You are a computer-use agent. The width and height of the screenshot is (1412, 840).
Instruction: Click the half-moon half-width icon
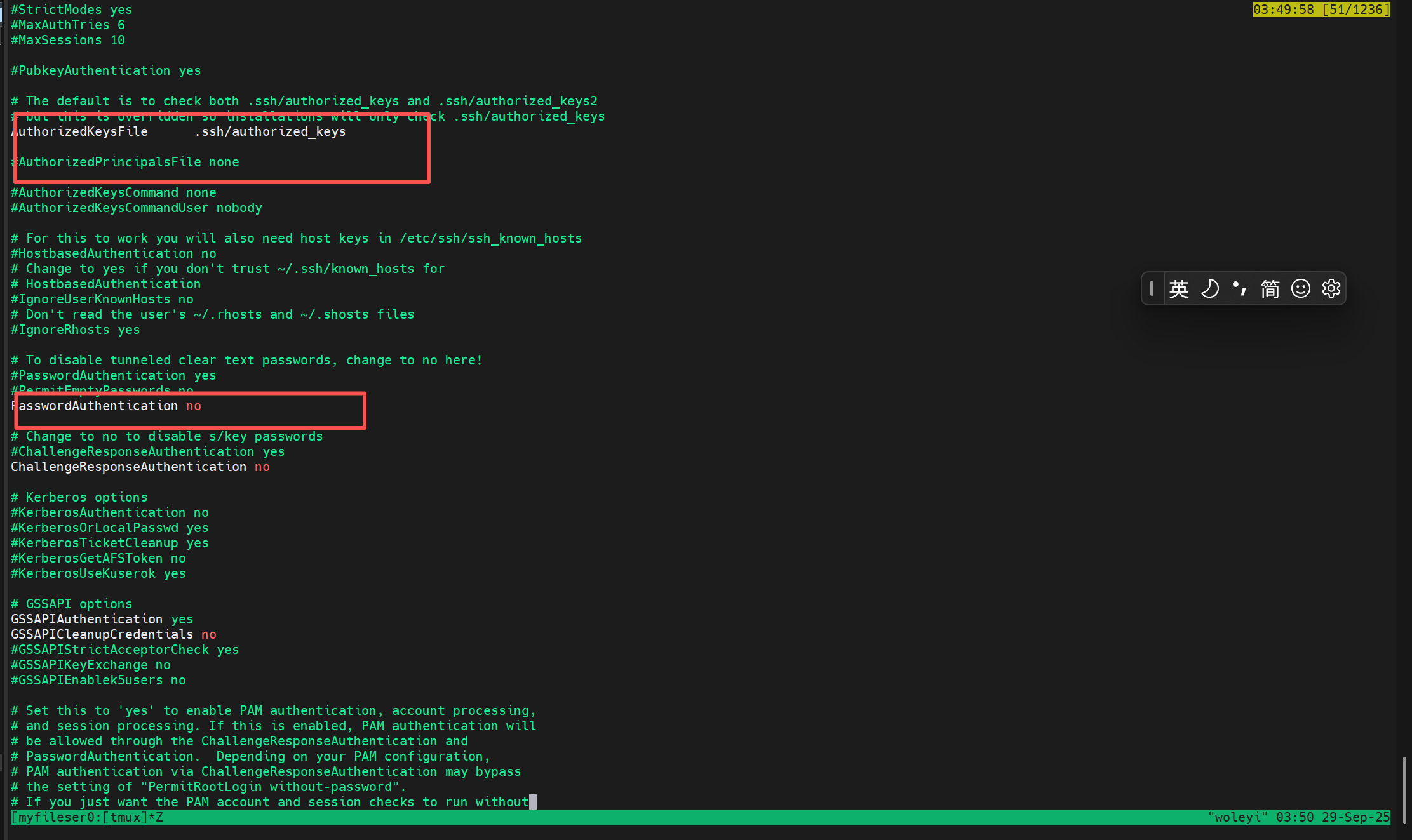click(x=1209, y=289)
